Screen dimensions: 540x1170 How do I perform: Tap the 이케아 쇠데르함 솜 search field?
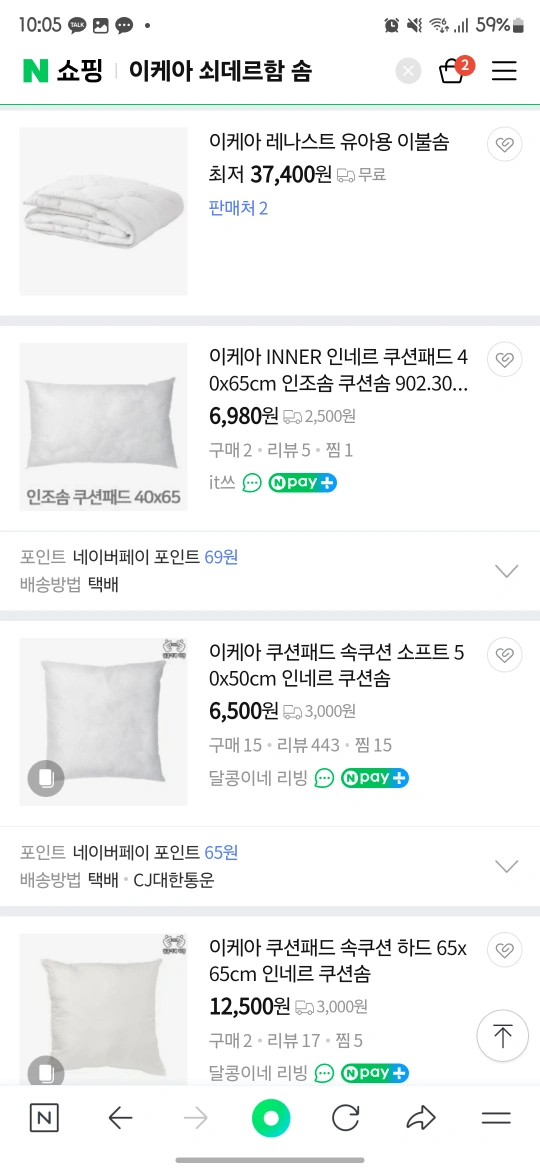pyautogui.click(x=220, y=71)
